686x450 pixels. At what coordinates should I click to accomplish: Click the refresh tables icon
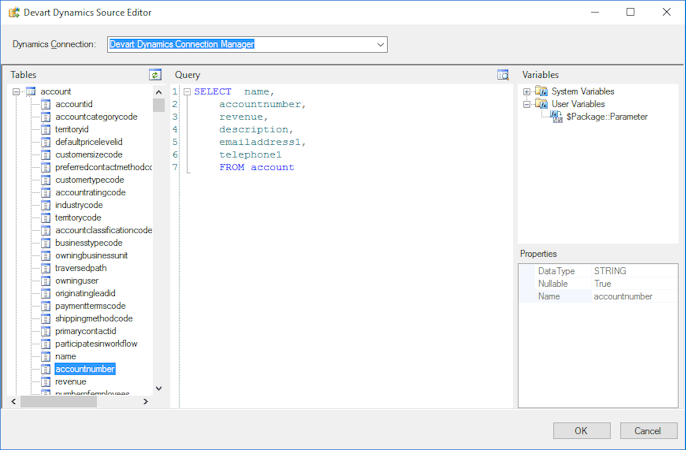click(155, 75)
